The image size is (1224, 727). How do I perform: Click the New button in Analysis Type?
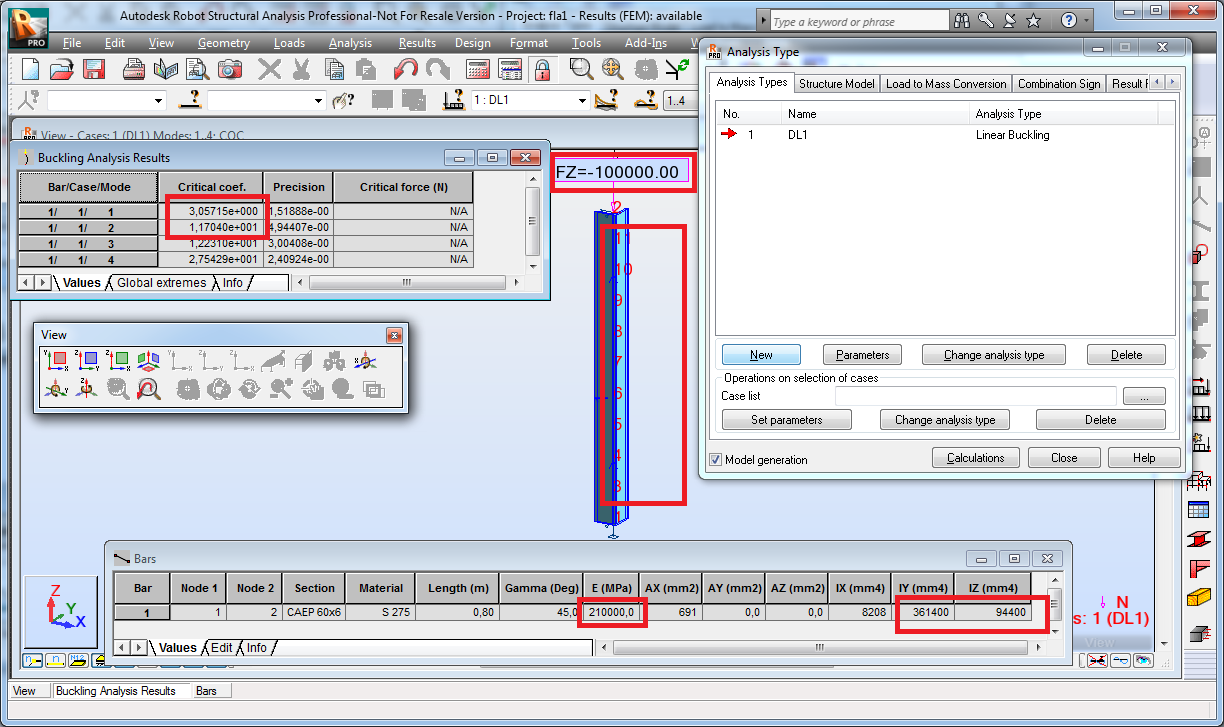(x=761, y=355)
